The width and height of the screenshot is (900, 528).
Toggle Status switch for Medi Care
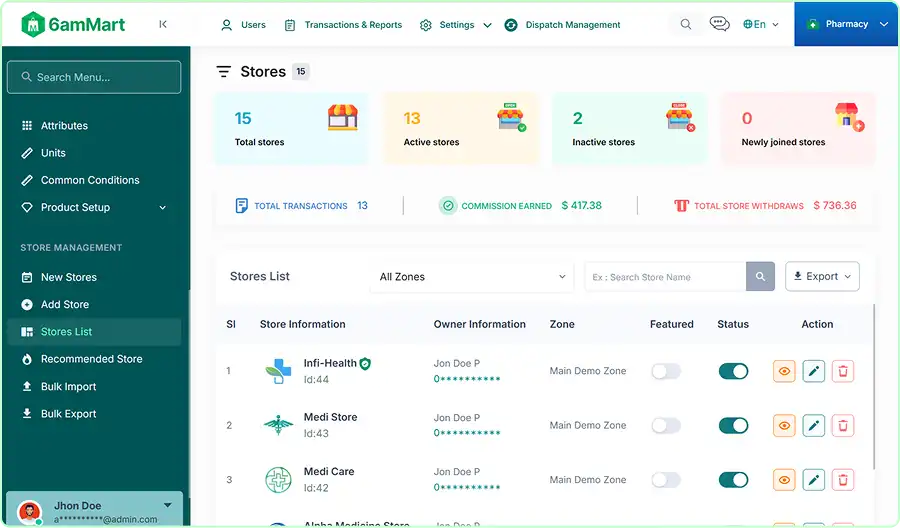[x=734, y=480]
